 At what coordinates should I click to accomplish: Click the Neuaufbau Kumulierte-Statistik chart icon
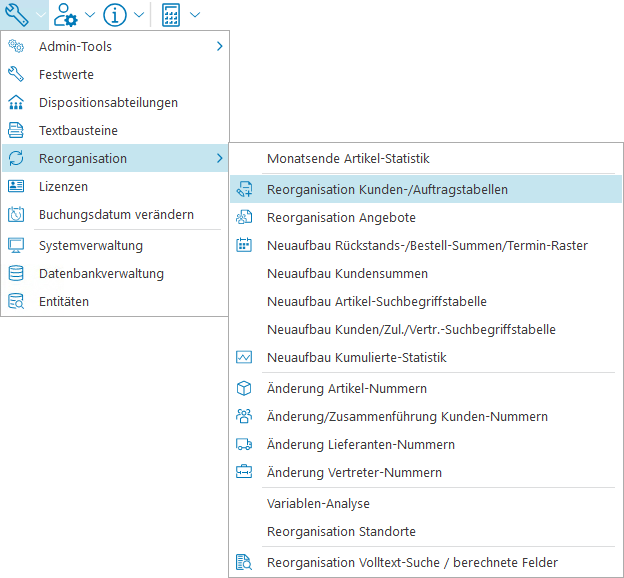coord(244,357)
